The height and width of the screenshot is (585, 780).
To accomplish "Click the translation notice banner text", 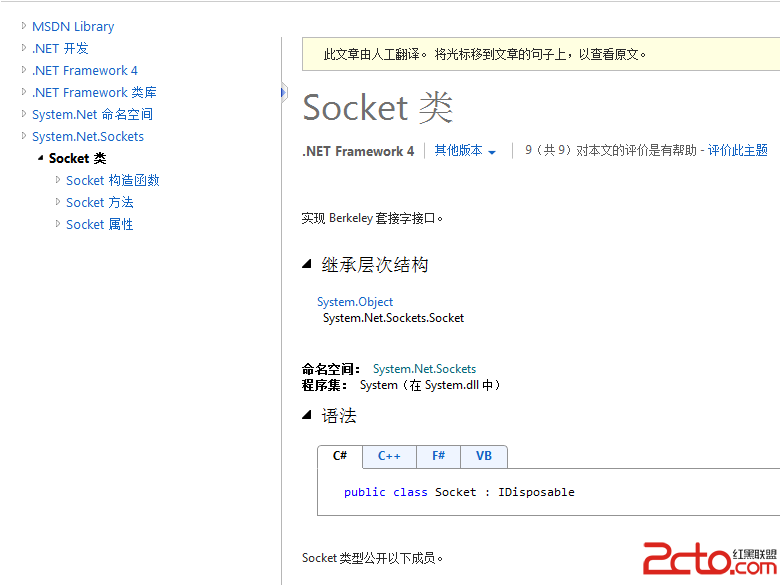I will (x=485, y=54).
